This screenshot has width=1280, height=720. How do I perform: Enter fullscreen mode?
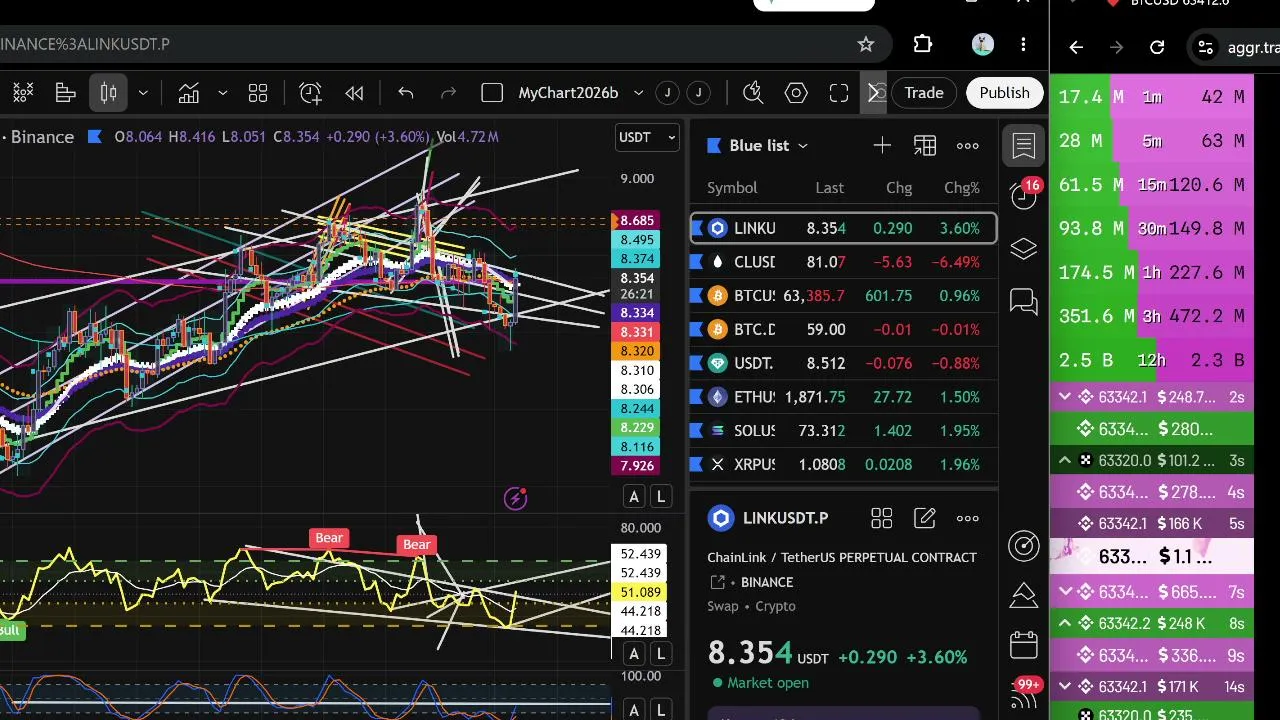(839, 93)
